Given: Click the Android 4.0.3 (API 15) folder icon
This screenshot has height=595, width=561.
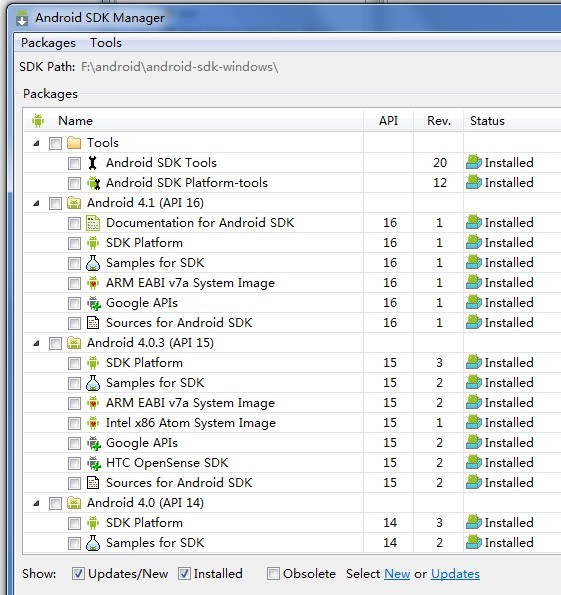Looking at the screenshot, I should (x=74, y=343).
